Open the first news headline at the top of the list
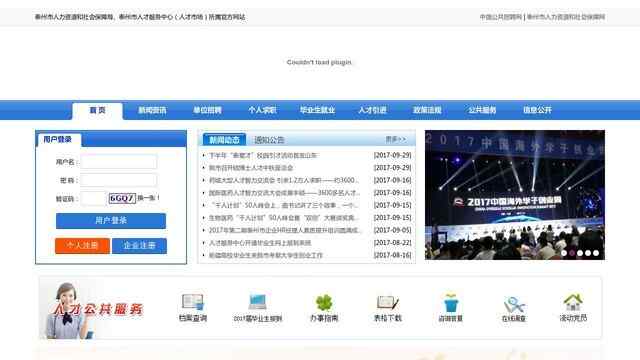This screenshot has width=640, height=360. [263, 156]
